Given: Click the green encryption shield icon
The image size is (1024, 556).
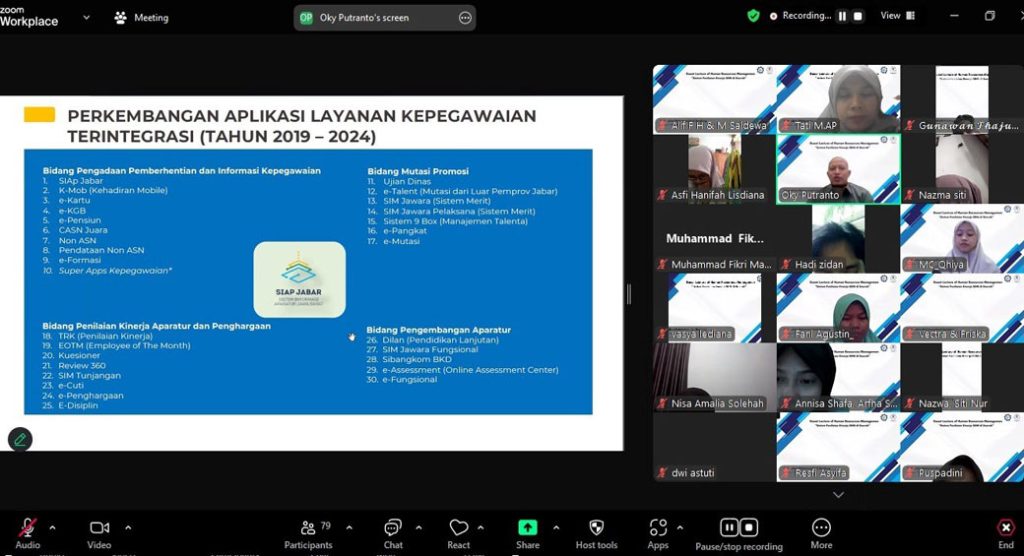Looking at the screenshot, I should (x=754, y=16).
